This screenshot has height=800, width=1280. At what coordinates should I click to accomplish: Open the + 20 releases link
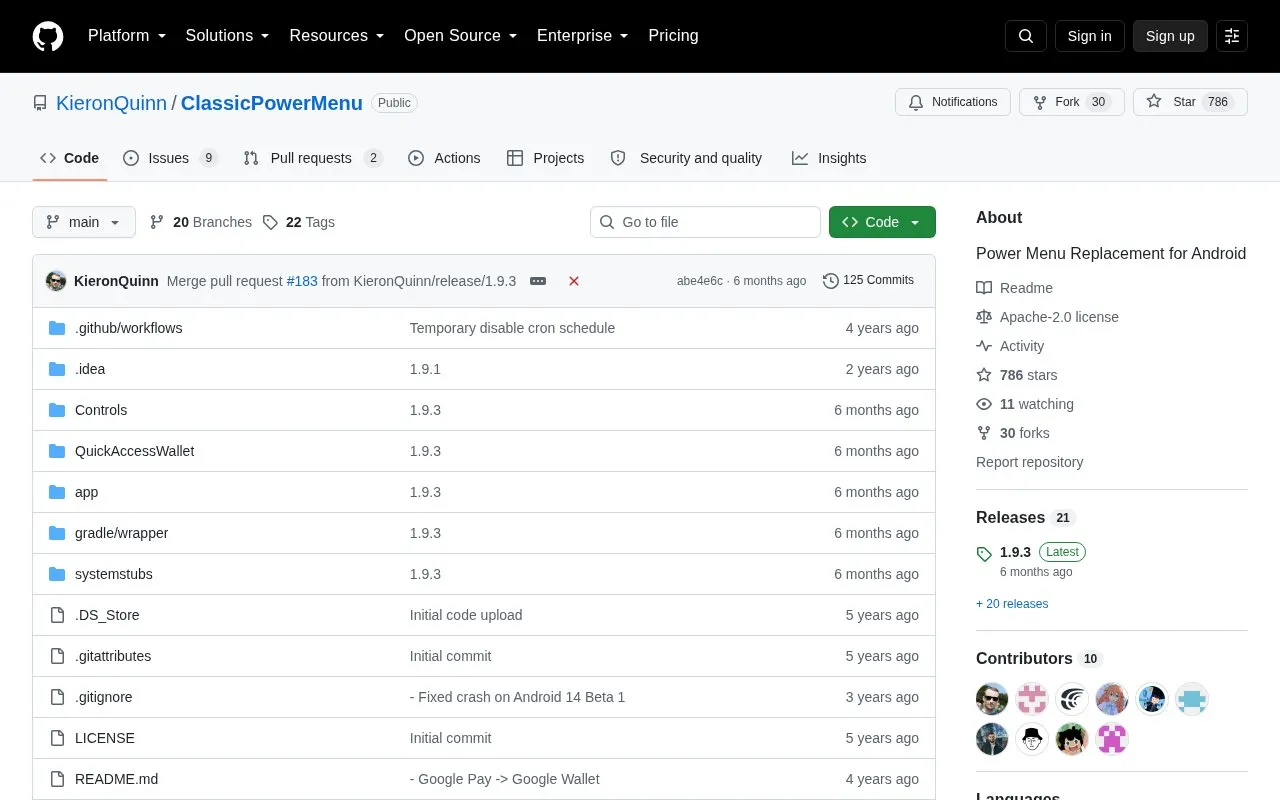pyautogui.click(x=1012, y=604)
